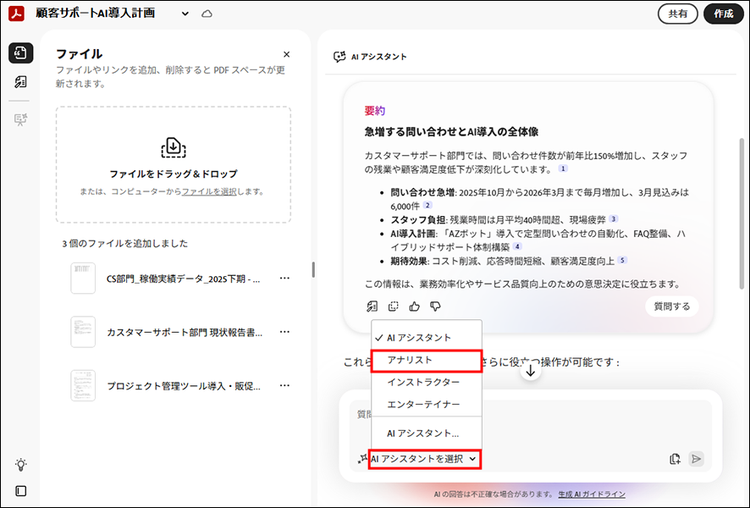Viewport: 750px width, 508px height.
Task: Open the CS部門_稼働実績データ file thumbnail
Action: (x=83, y=278)
